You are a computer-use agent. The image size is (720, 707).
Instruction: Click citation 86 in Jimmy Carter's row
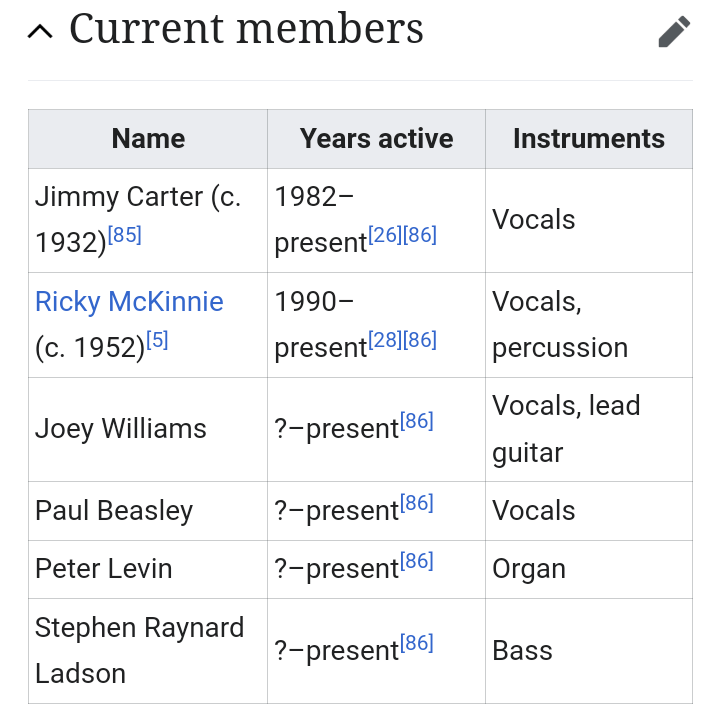coord(420,235)
